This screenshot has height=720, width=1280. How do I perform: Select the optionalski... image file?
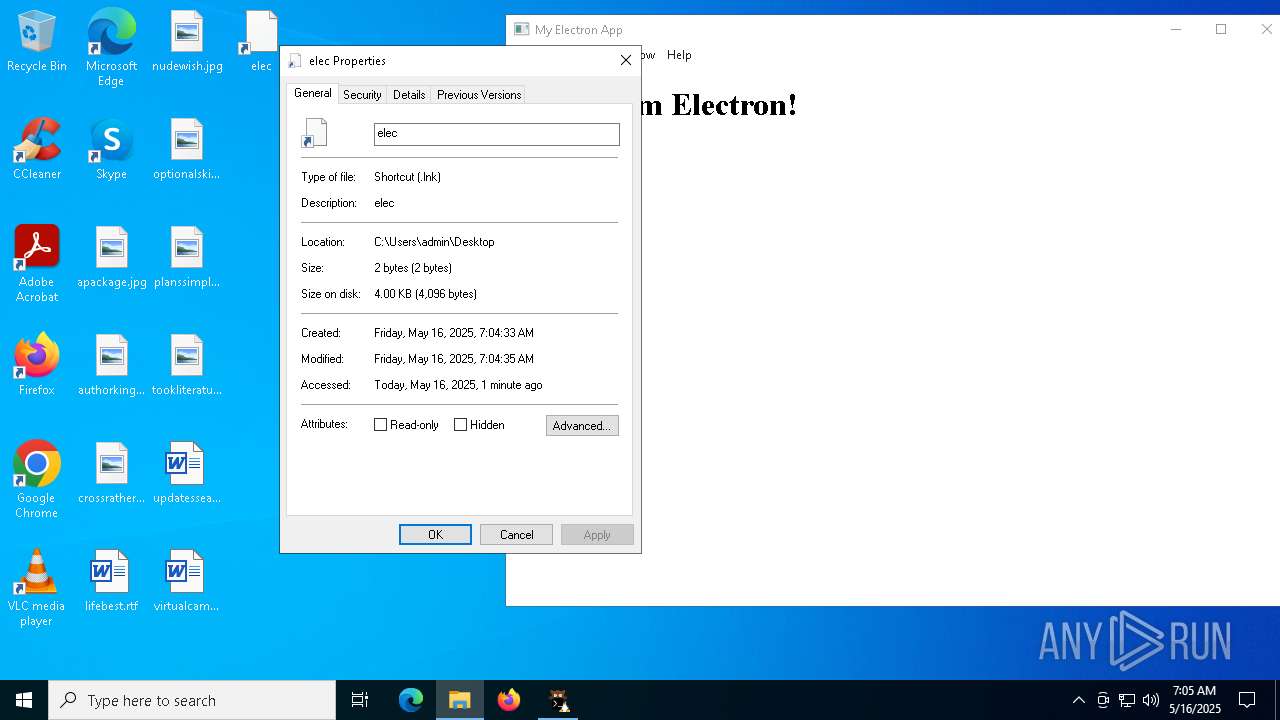point(187,150)
